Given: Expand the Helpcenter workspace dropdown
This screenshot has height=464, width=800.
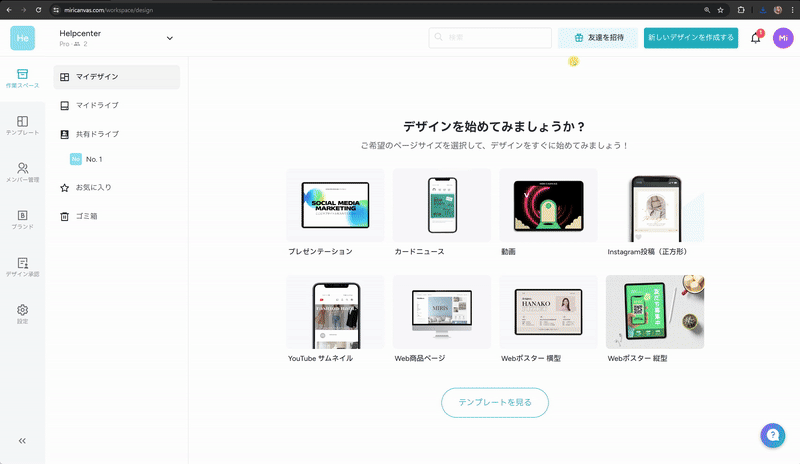Looking at the screenshot, I should 169,38.
